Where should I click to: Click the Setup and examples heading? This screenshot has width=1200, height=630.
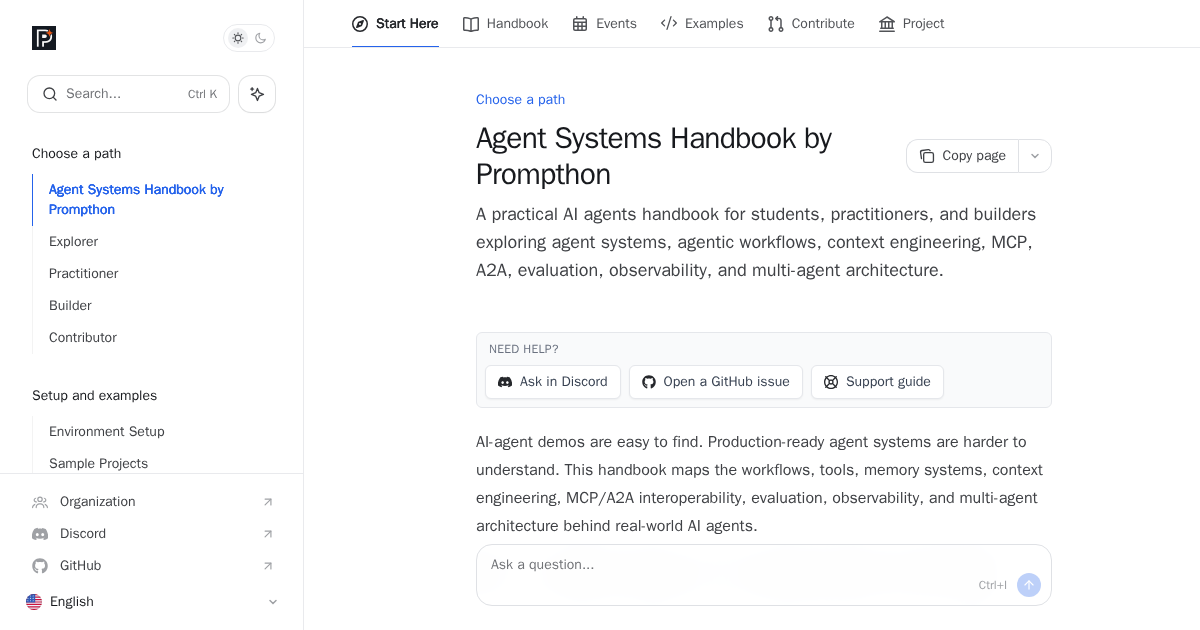coord(94,396)
